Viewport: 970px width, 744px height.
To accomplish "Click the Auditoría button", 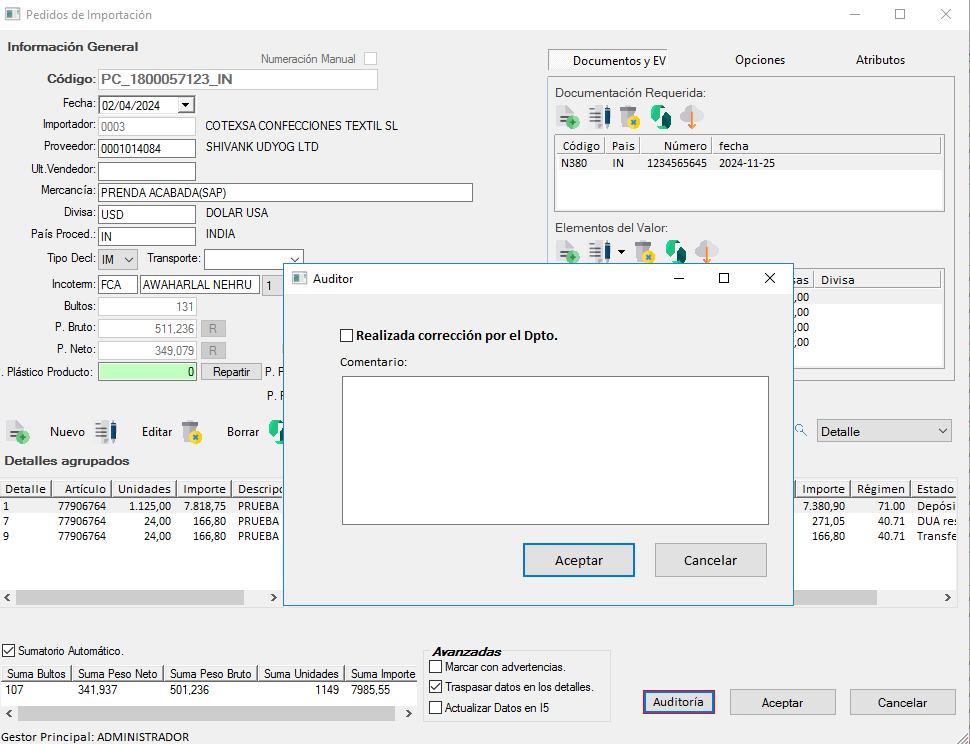I will 678,702.
